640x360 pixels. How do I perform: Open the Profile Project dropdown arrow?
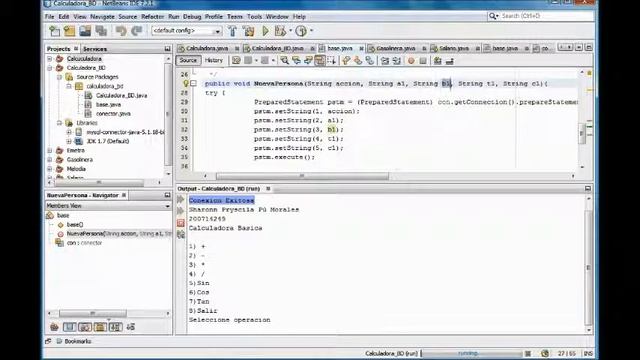(311, 31)
